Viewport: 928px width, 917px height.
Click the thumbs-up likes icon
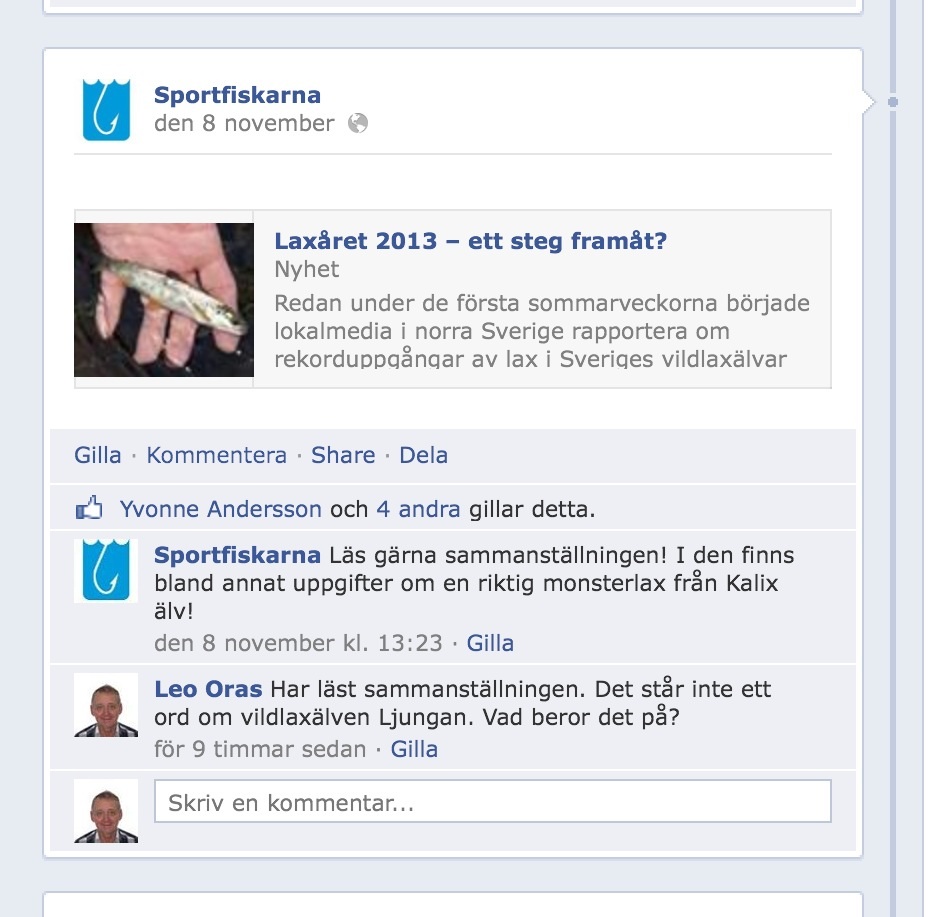coord(89,509)
